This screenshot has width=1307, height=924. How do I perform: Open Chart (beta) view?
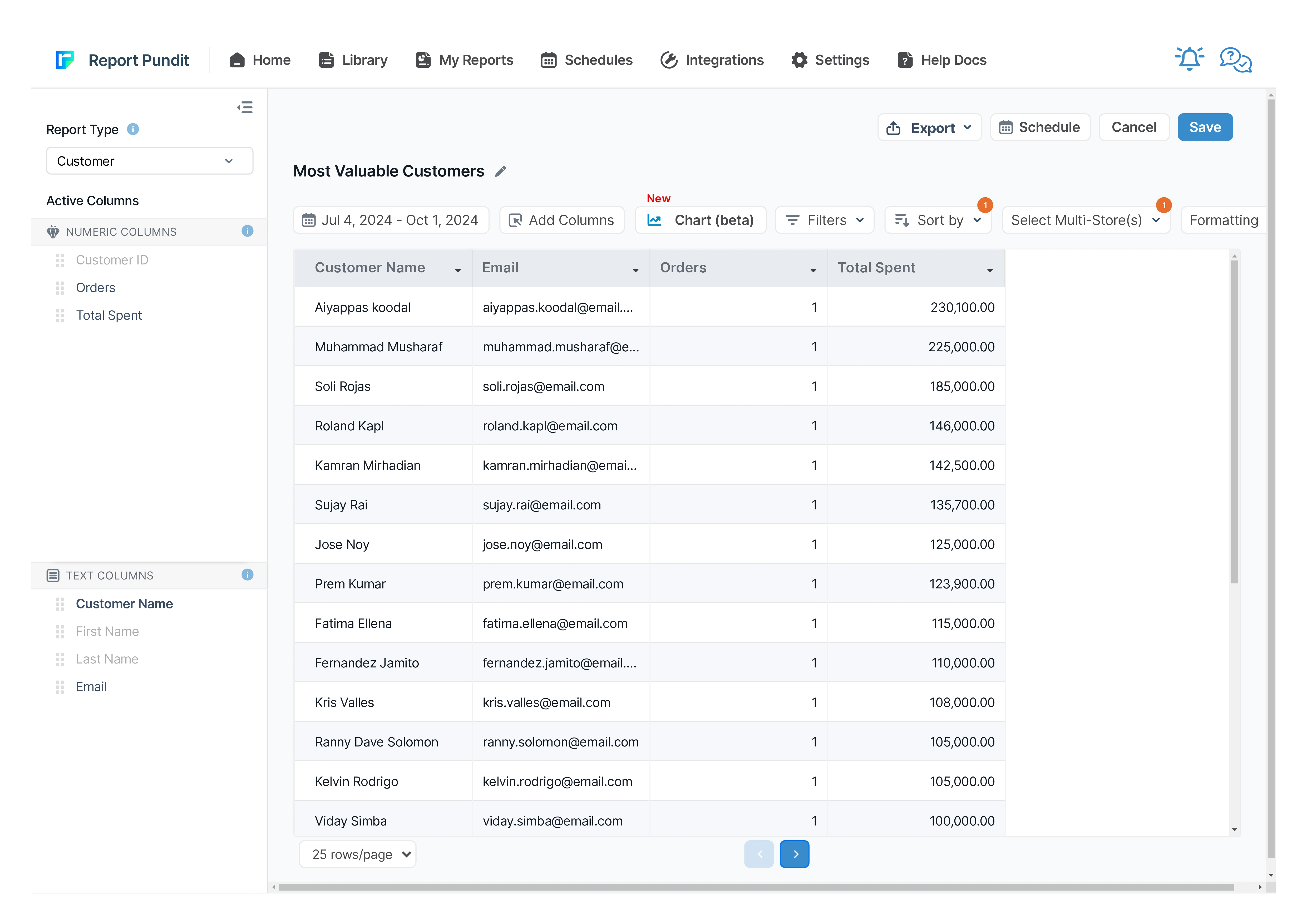pyautogui.click(x=701, y=220)
